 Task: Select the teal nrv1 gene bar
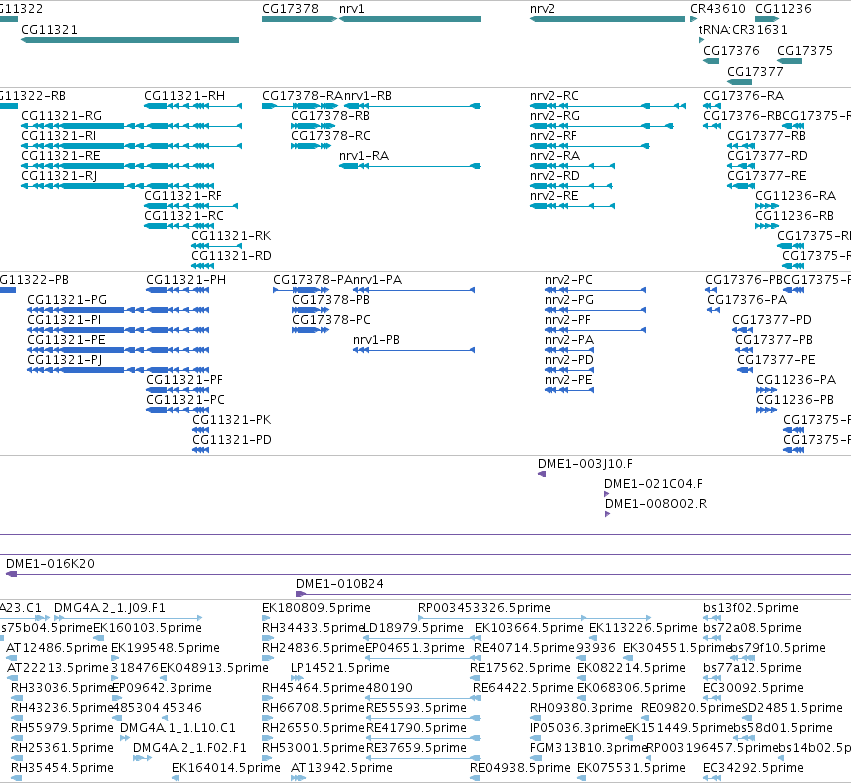[x=410, y=19]
